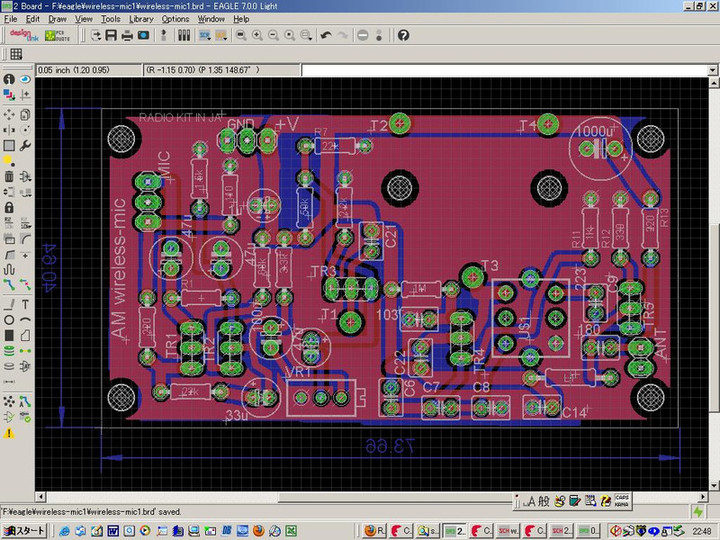Open the Options menu
Image resolution: width=720 pixels, height=540 pixels.
click(175, 19)
